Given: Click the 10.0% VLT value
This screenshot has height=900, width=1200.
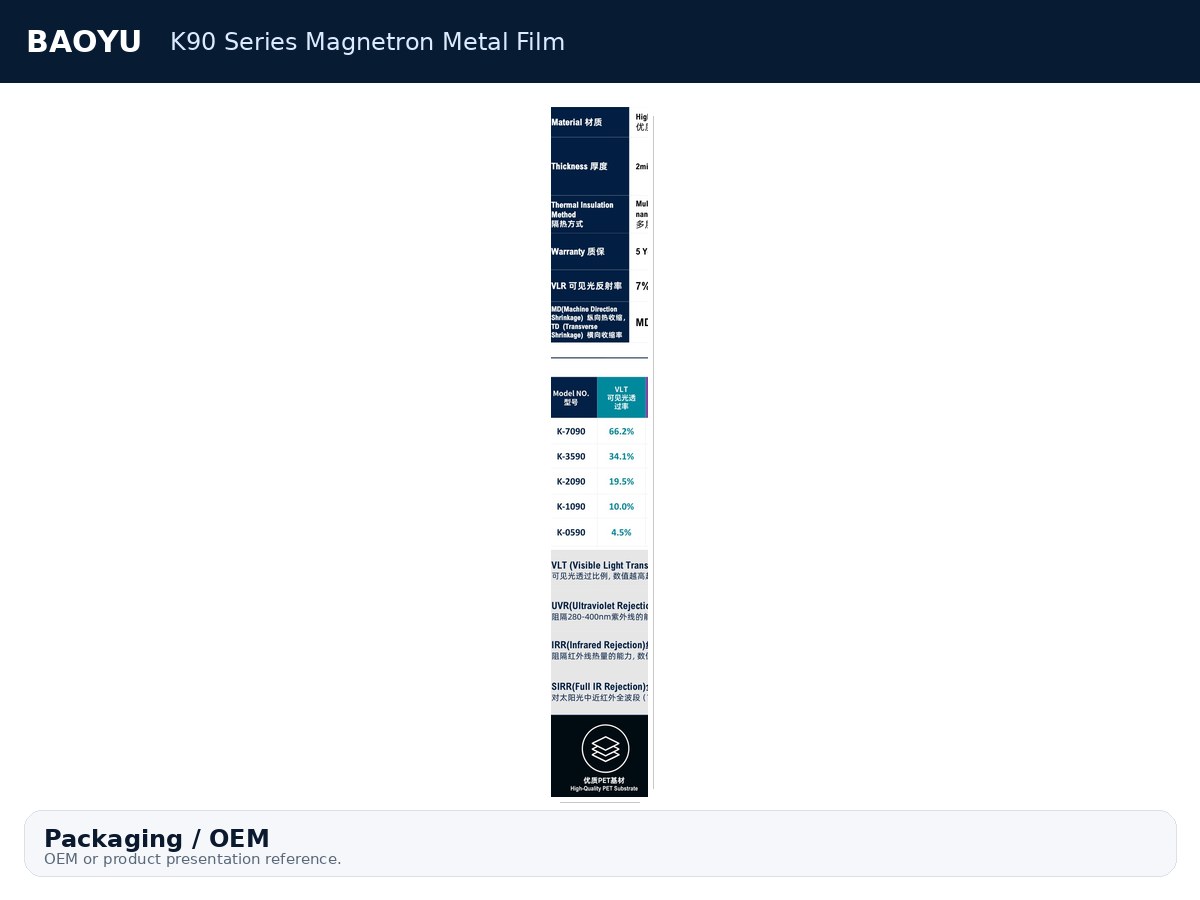Looking at the screenshot, I should [621, 507].
